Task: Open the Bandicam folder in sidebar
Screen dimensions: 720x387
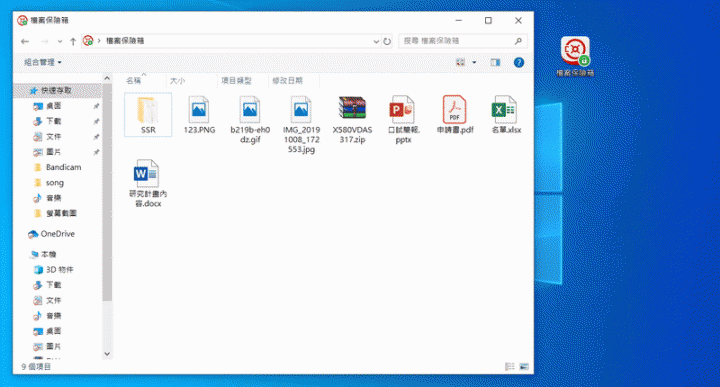Action: coord(63,168)
